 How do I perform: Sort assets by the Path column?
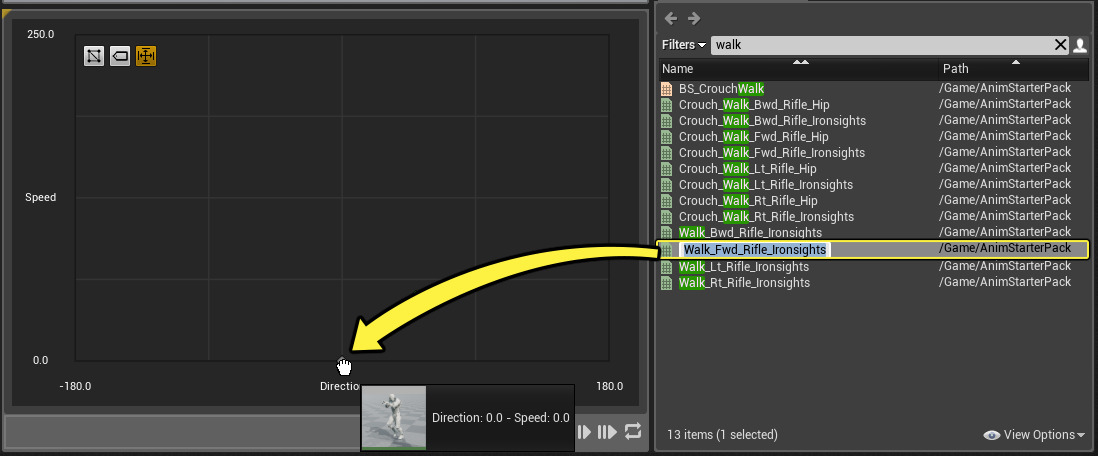point(955,69)
